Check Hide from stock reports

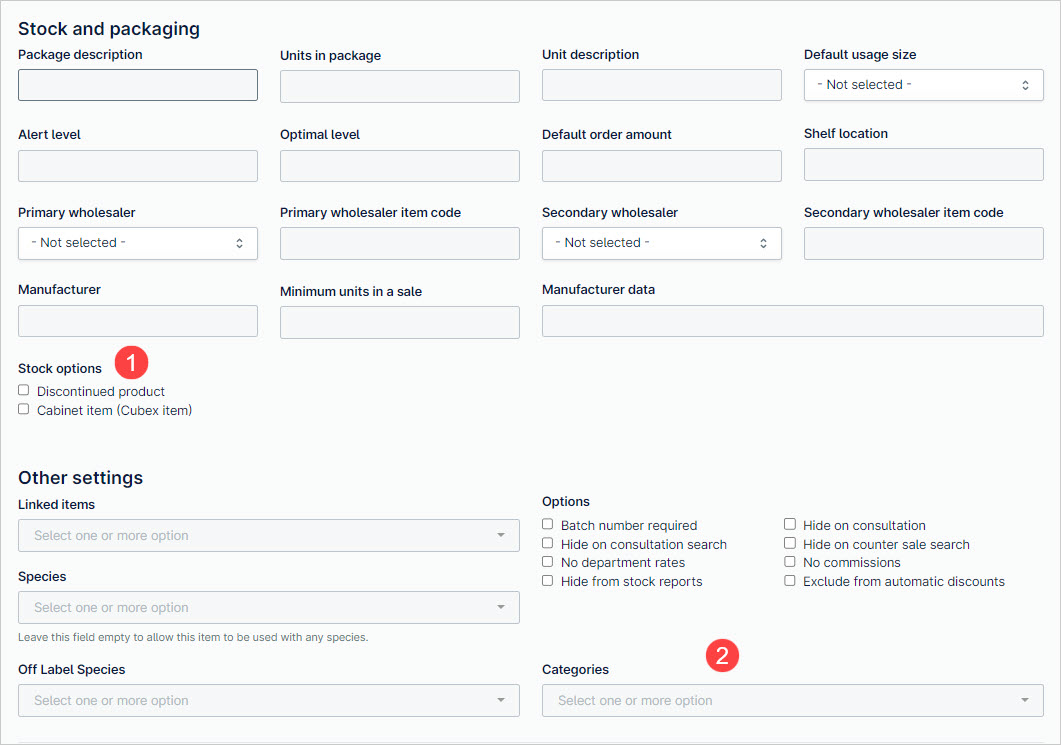click(x=547, y=580)
